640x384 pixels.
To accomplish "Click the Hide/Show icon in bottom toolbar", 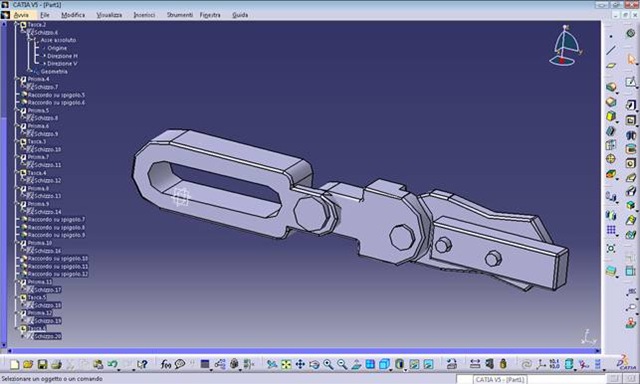I will [414, 364].
